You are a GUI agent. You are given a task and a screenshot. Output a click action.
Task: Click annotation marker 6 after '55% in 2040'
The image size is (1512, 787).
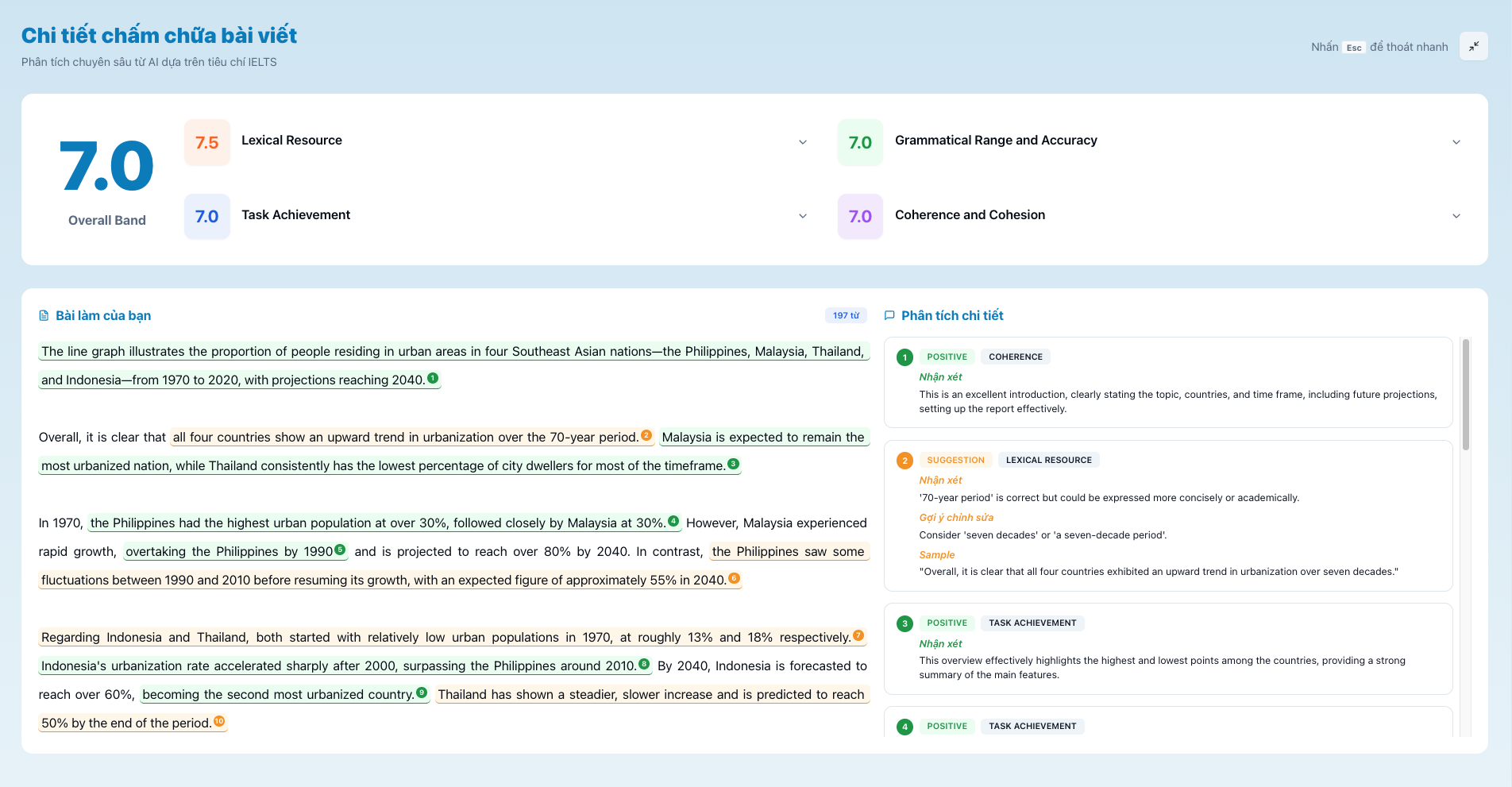pos(735,578)
